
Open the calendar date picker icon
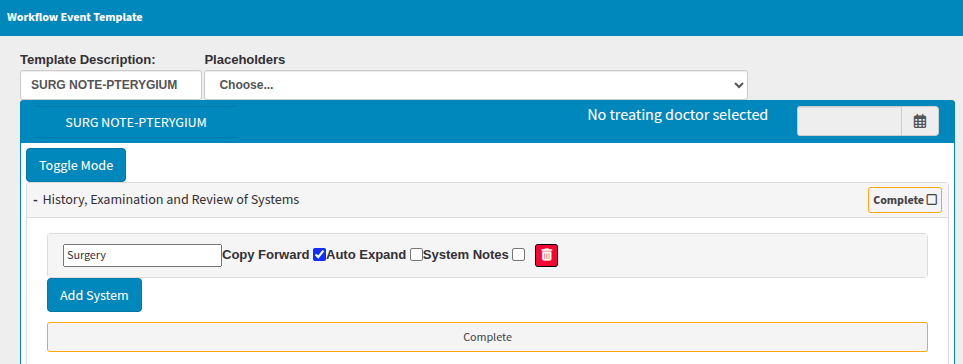coord(919,121)
